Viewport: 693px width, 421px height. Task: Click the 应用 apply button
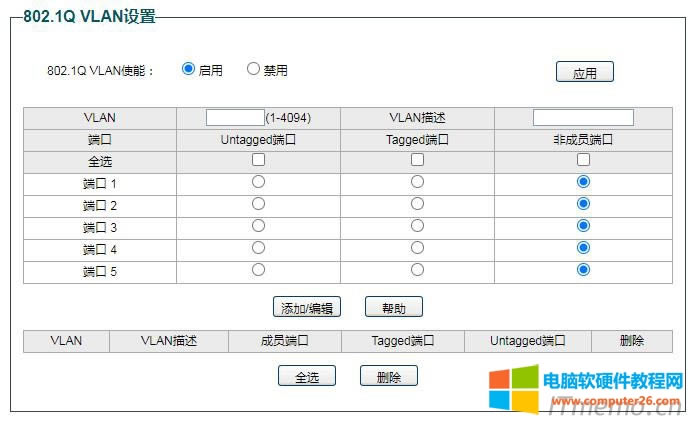[x=584, y=73]
